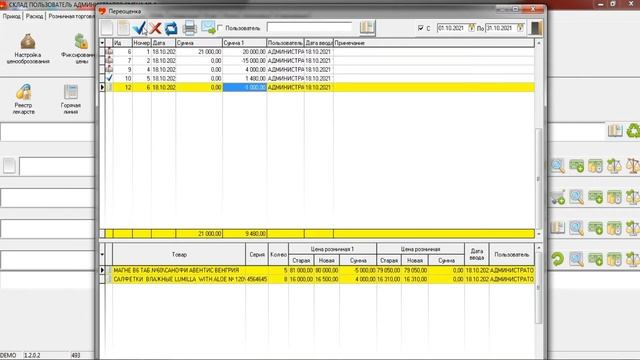Image resolution: width=640 pixels, height=360 pixels.
Task: Click the shopping cart with plus icon
Action: pyautogui.click(x=558, y=197)
